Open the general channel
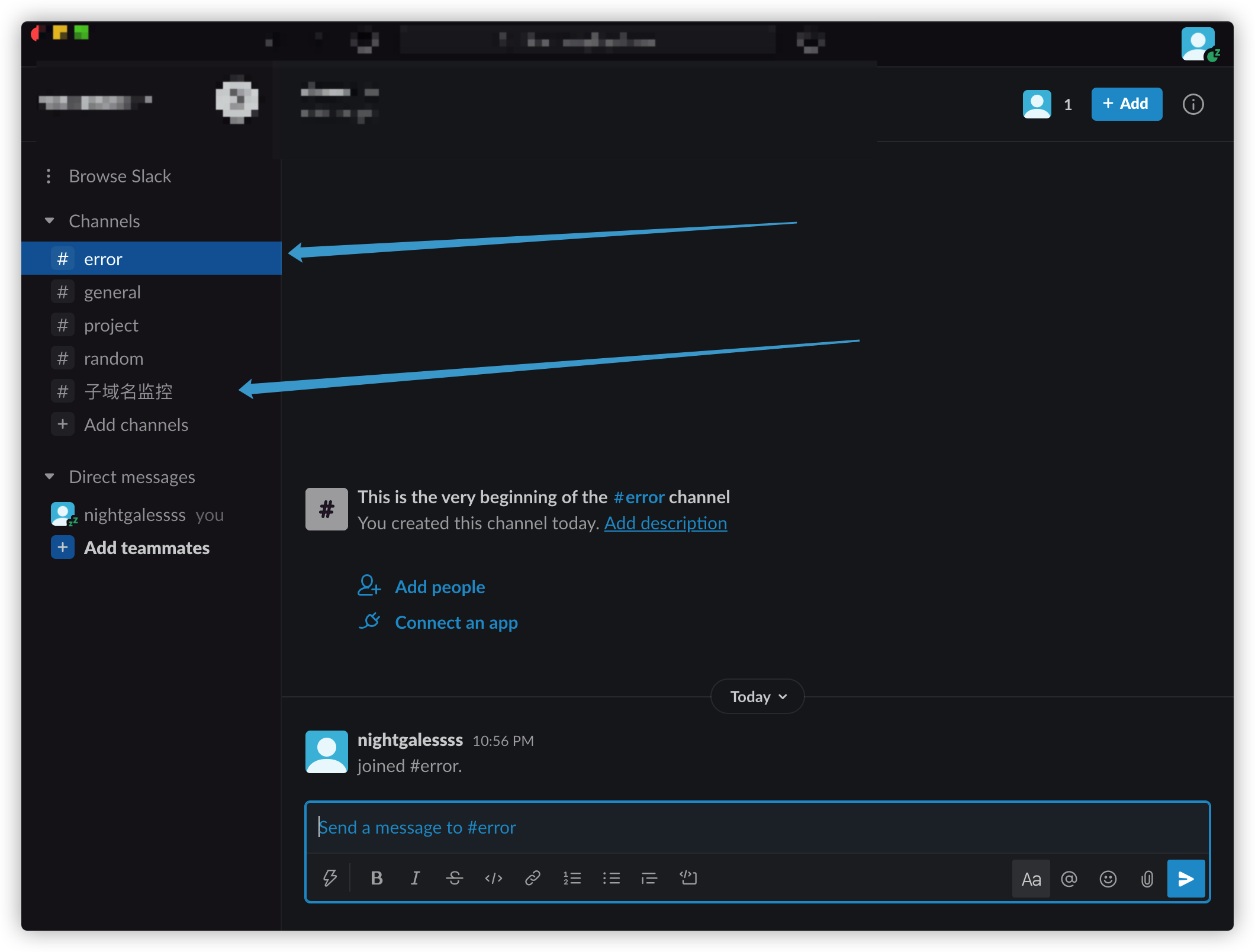The image size is (1255, 952). point(152,292)
